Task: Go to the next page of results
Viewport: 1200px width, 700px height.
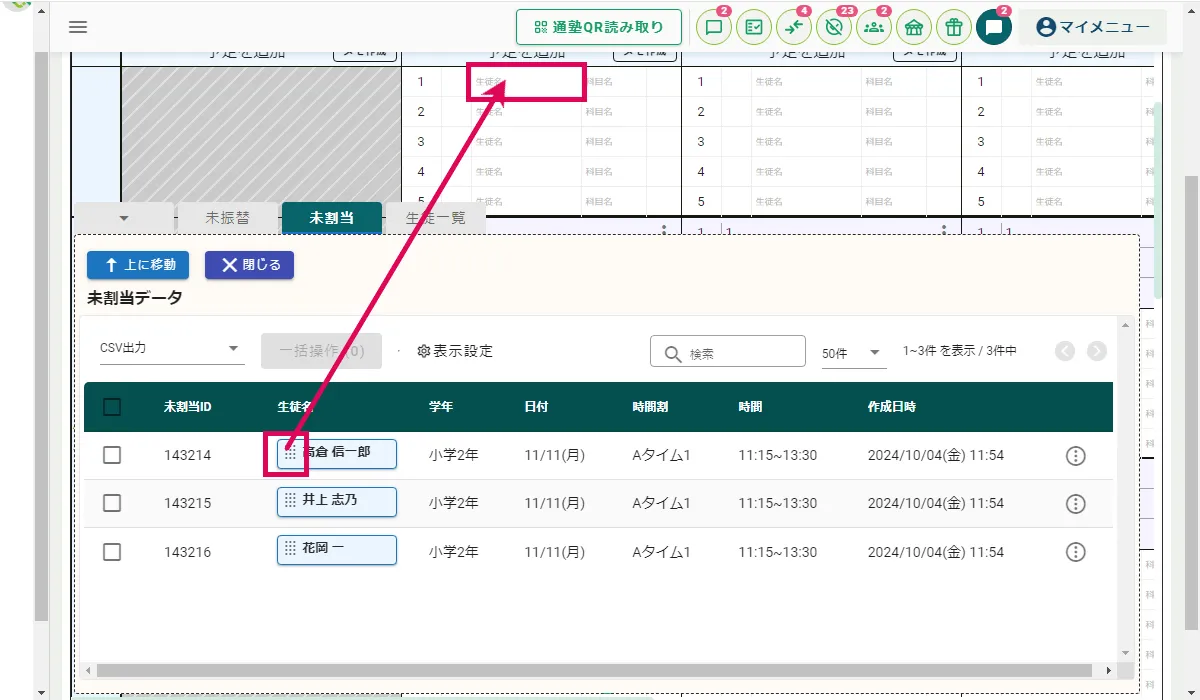Action: click(x=1097, y=351)
